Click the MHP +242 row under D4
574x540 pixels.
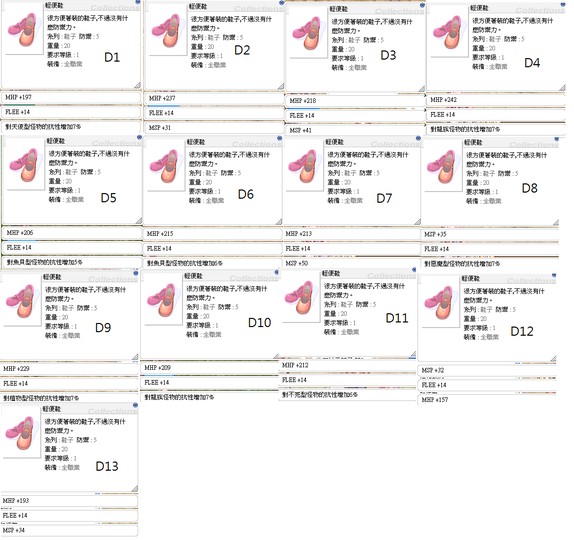click(496, 100)
